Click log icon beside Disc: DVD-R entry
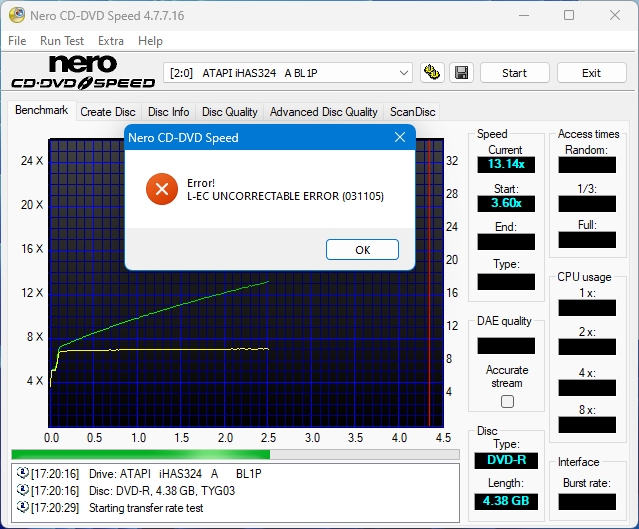Screen dimensions: 639x529 tap(22, 490)
